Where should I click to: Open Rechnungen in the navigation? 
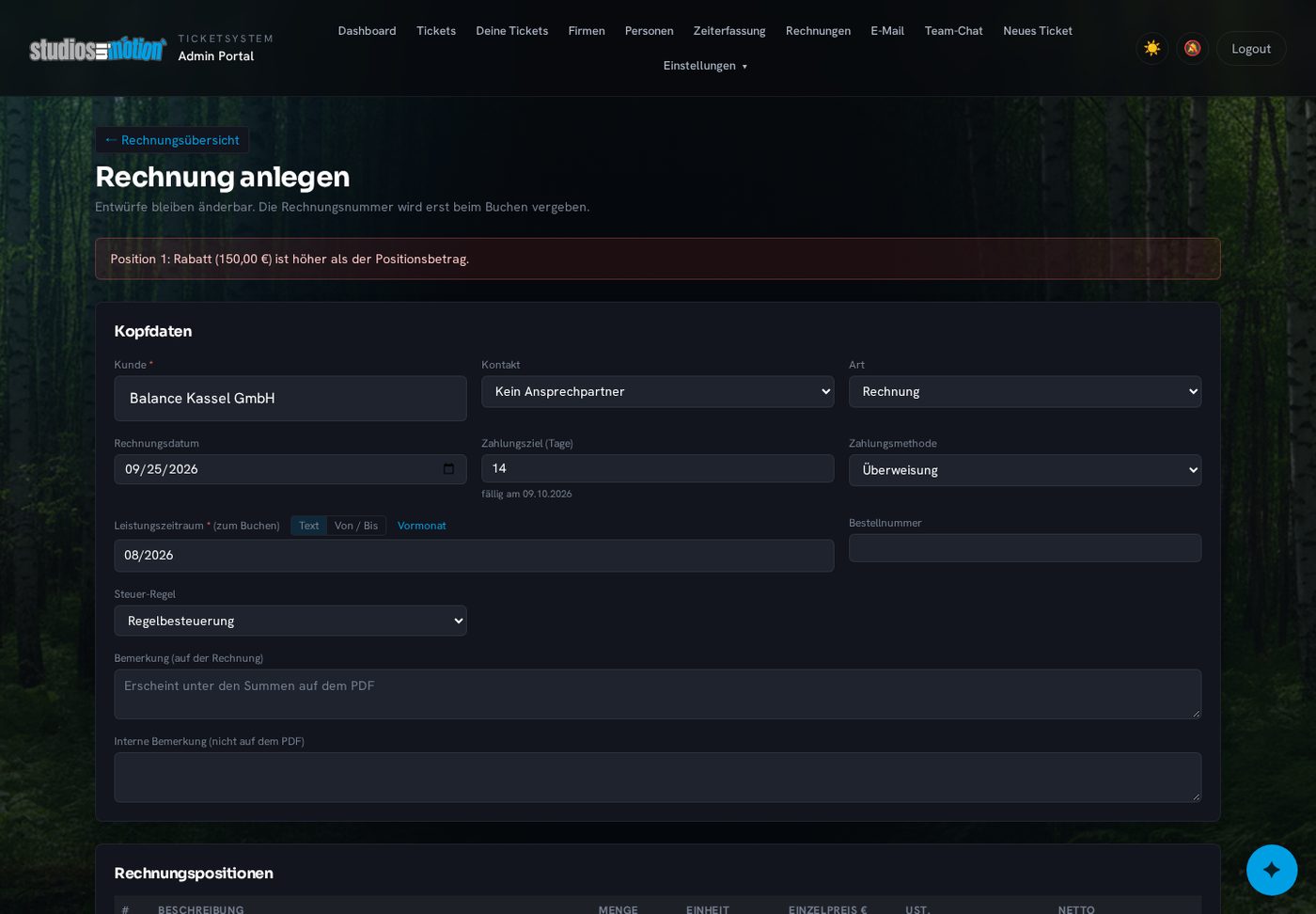[x=818, y=31]
